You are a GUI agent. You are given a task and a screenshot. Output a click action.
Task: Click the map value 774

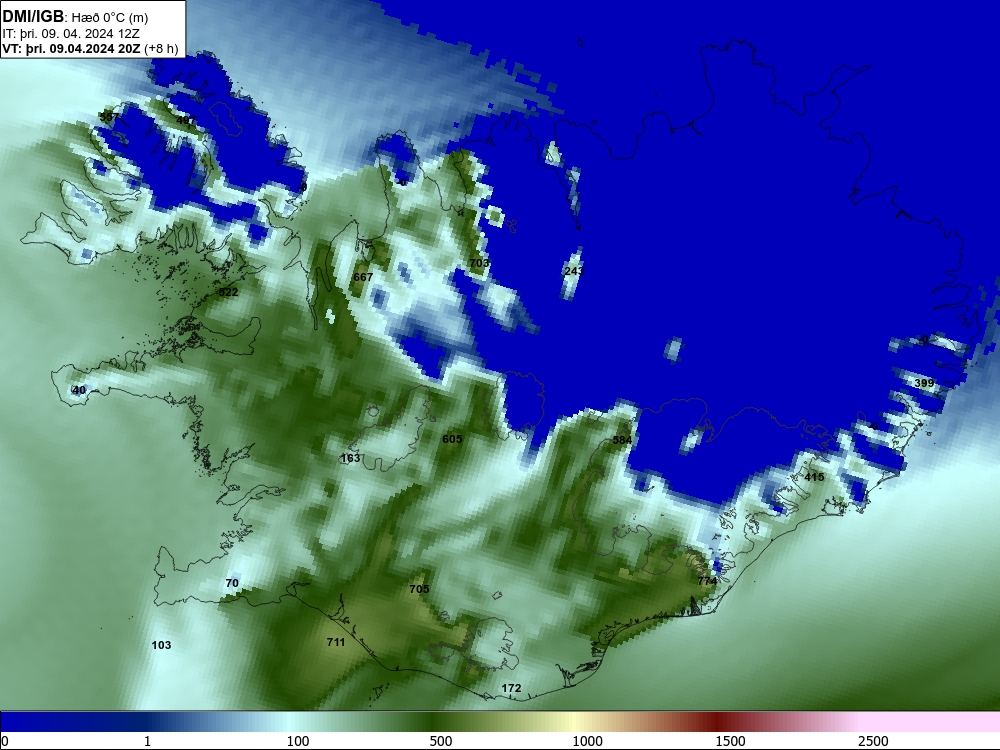(707, 581)
